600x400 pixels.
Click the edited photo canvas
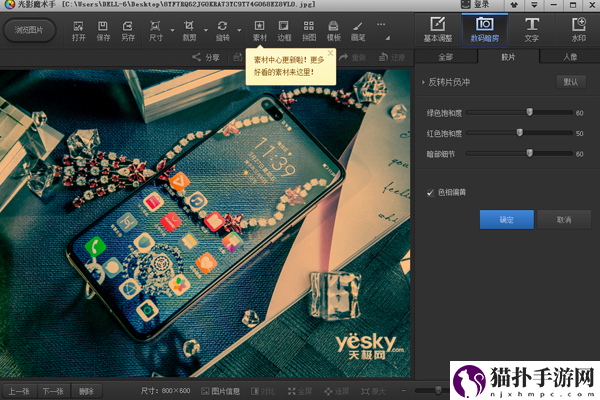[205, 223]
